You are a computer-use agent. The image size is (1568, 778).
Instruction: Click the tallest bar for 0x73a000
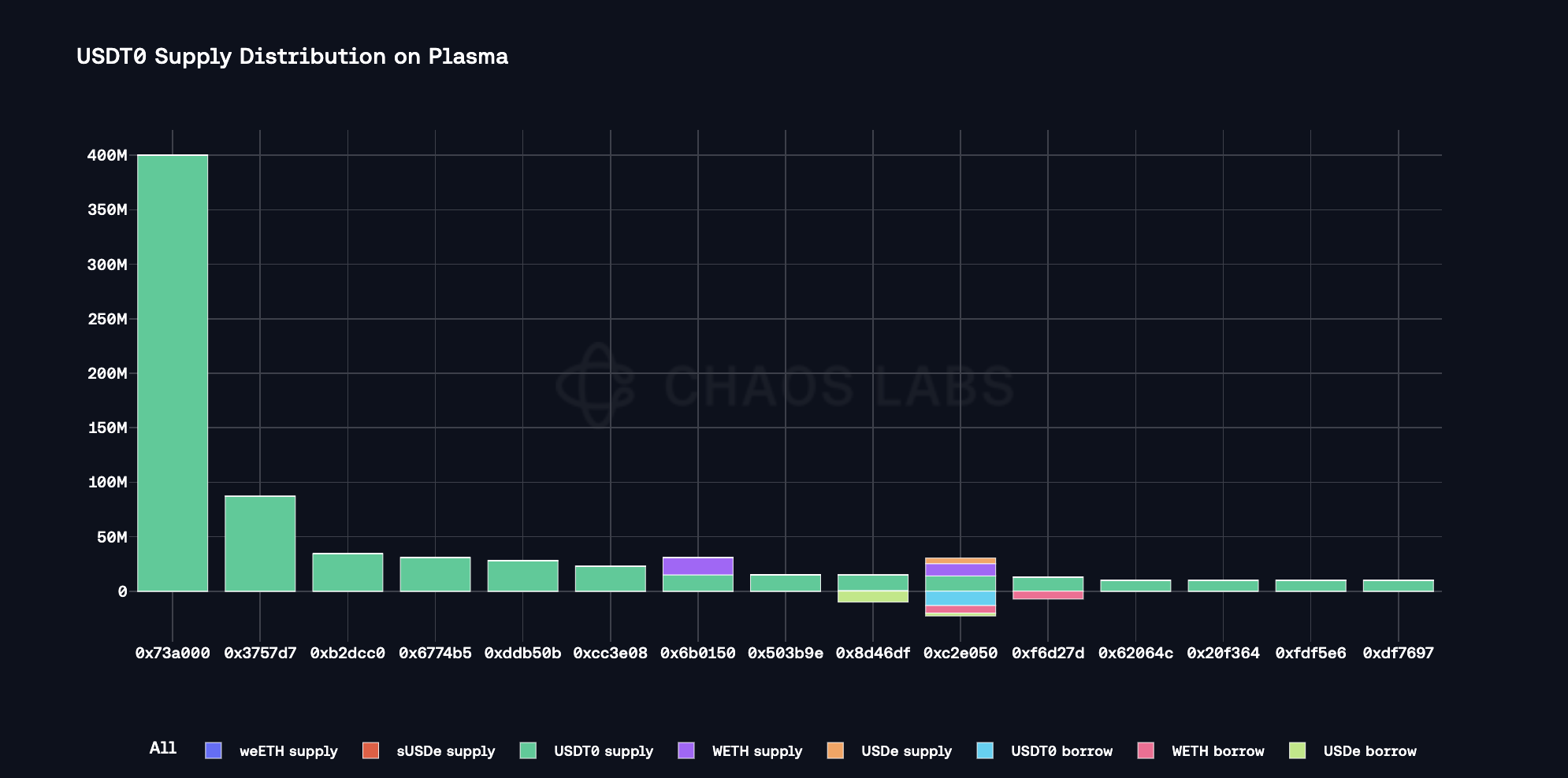click(x=173, y=372)
